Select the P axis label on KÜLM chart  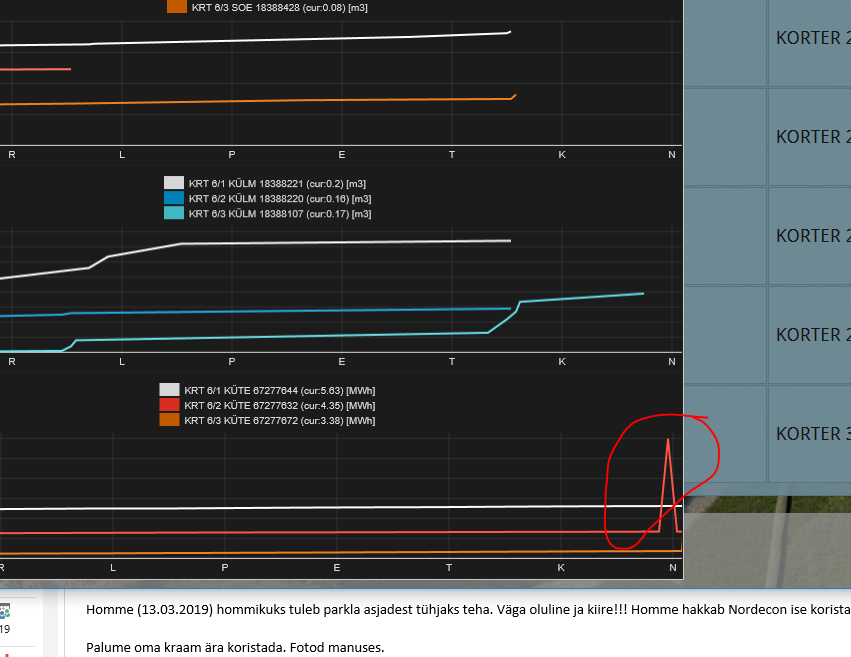(231, 362)
